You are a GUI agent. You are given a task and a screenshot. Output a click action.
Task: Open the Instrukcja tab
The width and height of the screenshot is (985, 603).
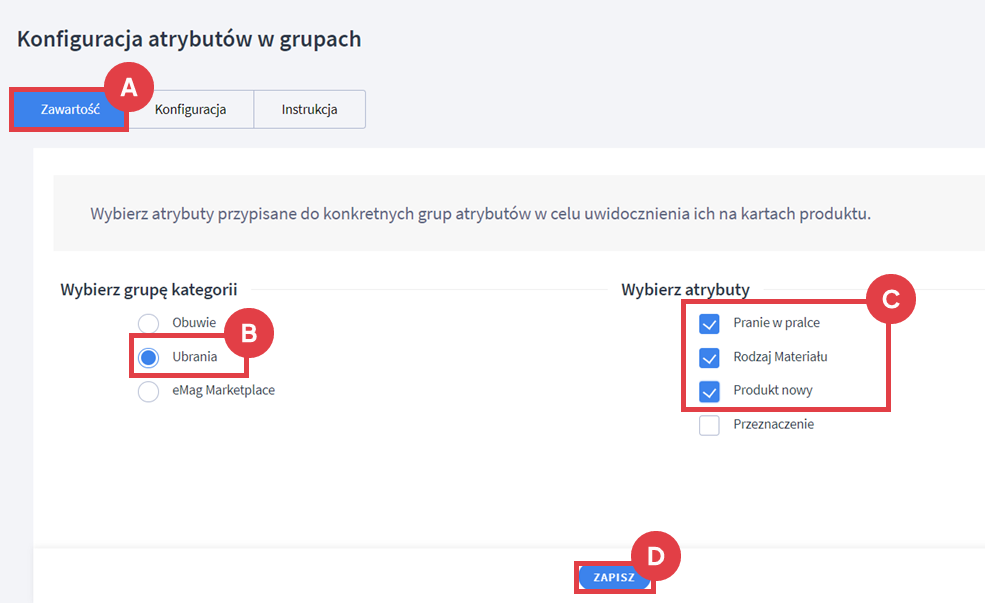pos(309,110)
